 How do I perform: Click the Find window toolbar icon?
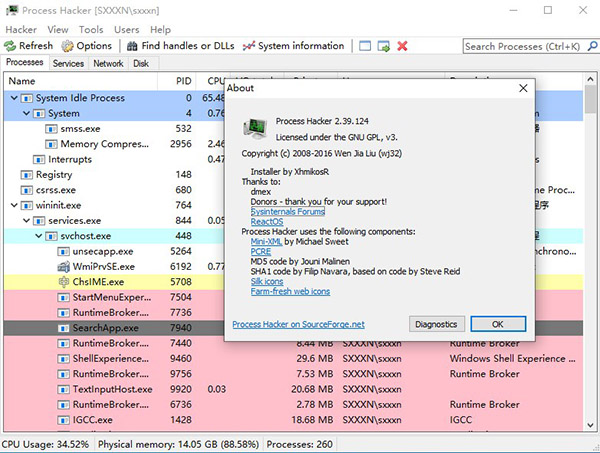[366, 46]
